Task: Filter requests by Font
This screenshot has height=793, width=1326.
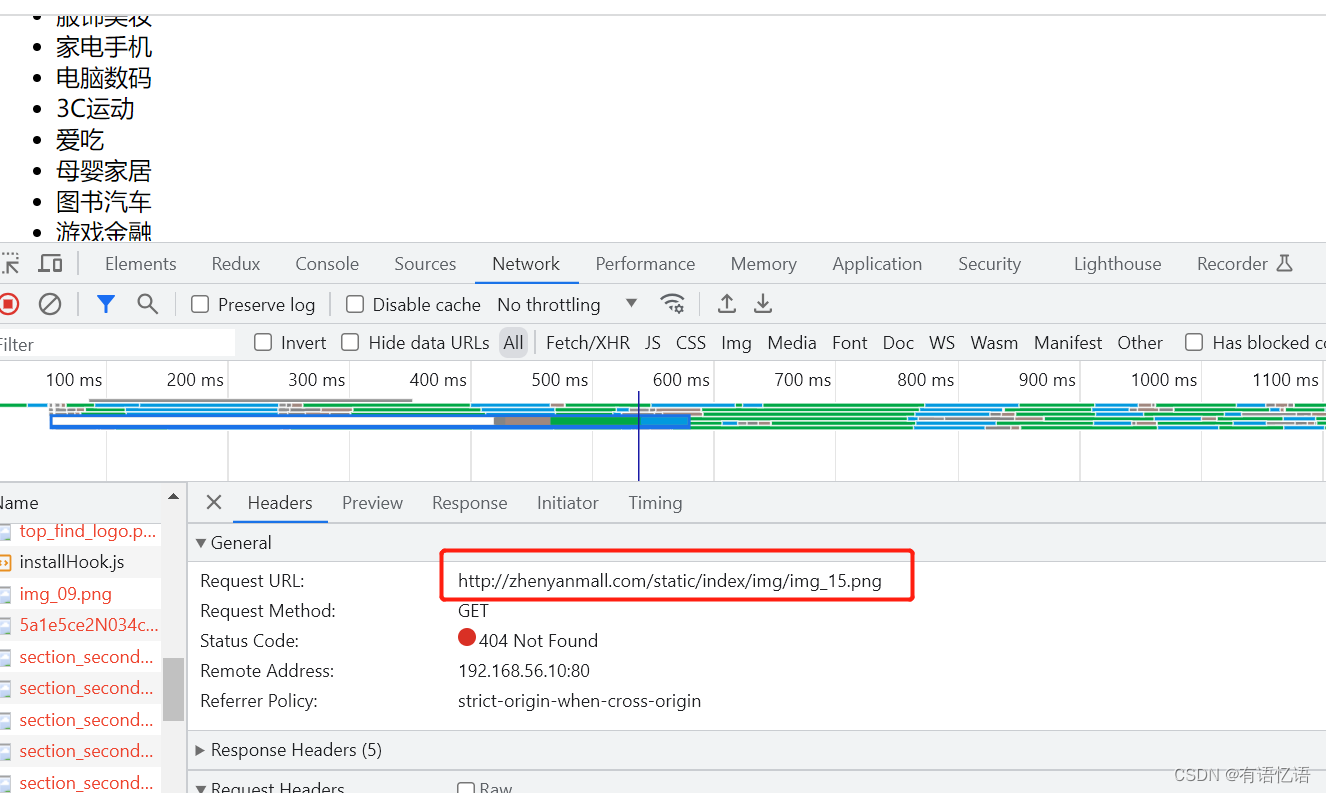Action: [850, 342]
